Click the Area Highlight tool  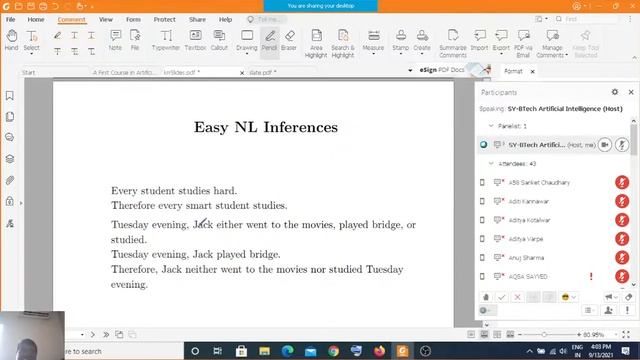point(316,43)
